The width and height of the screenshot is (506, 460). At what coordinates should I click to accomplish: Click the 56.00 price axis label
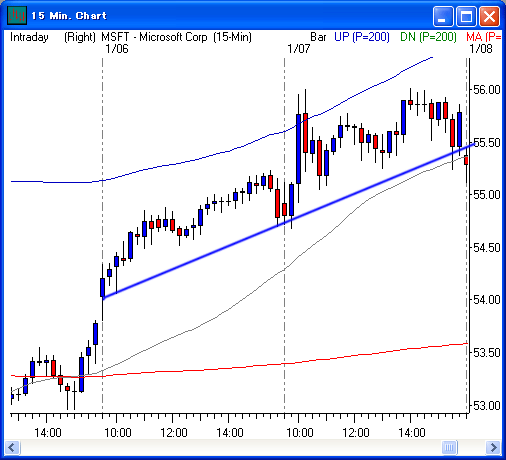pos(487,90)
